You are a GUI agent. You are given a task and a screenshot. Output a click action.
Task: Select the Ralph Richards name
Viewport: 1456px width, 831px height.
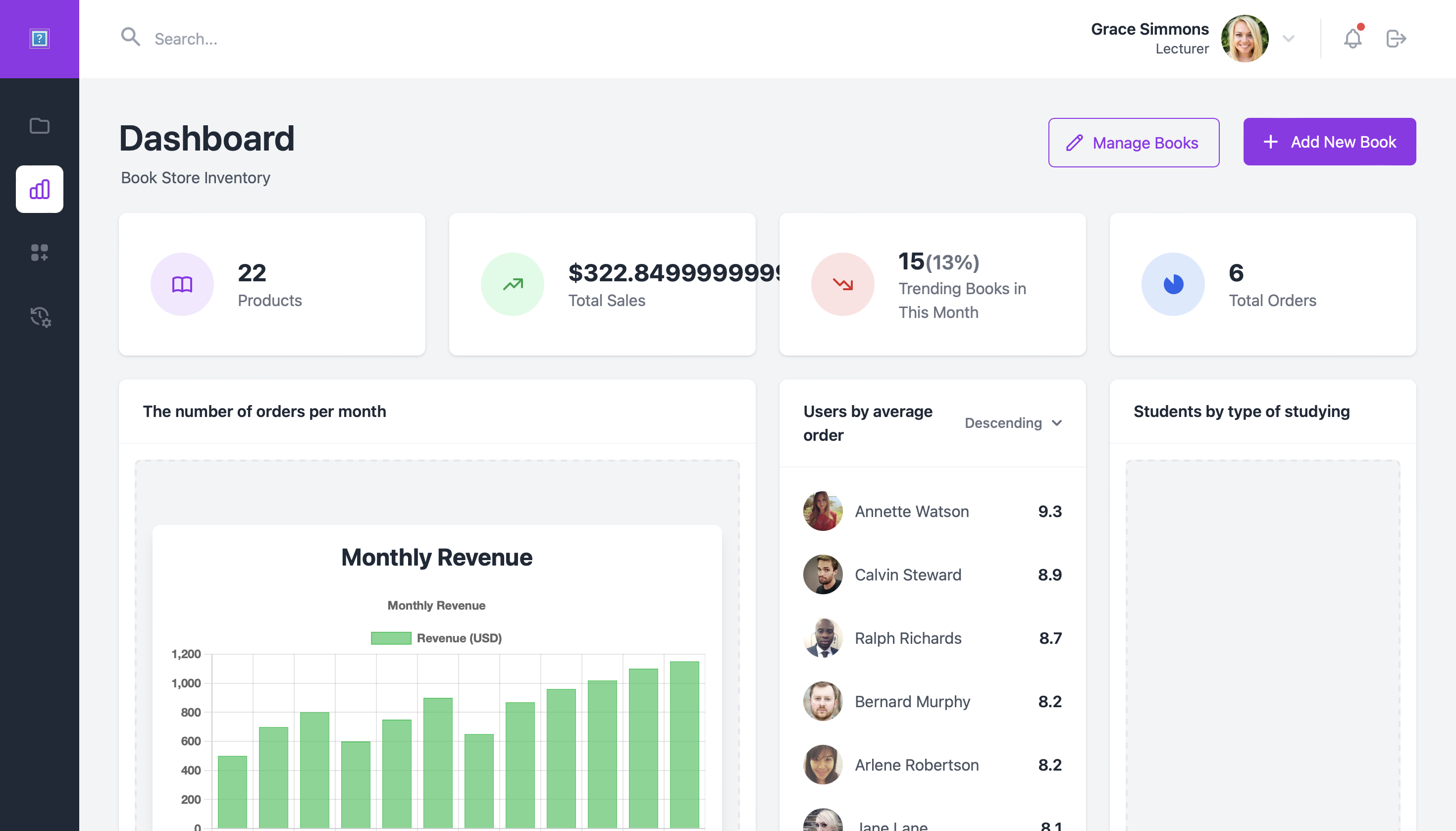pyautogui.click(x=908, y=638)
